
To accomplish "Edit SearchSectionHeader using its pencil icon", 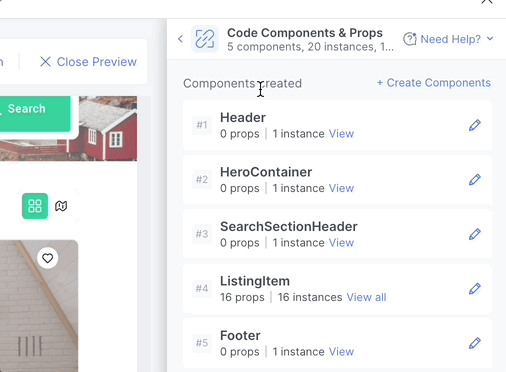I will click(x=475, y=234).
